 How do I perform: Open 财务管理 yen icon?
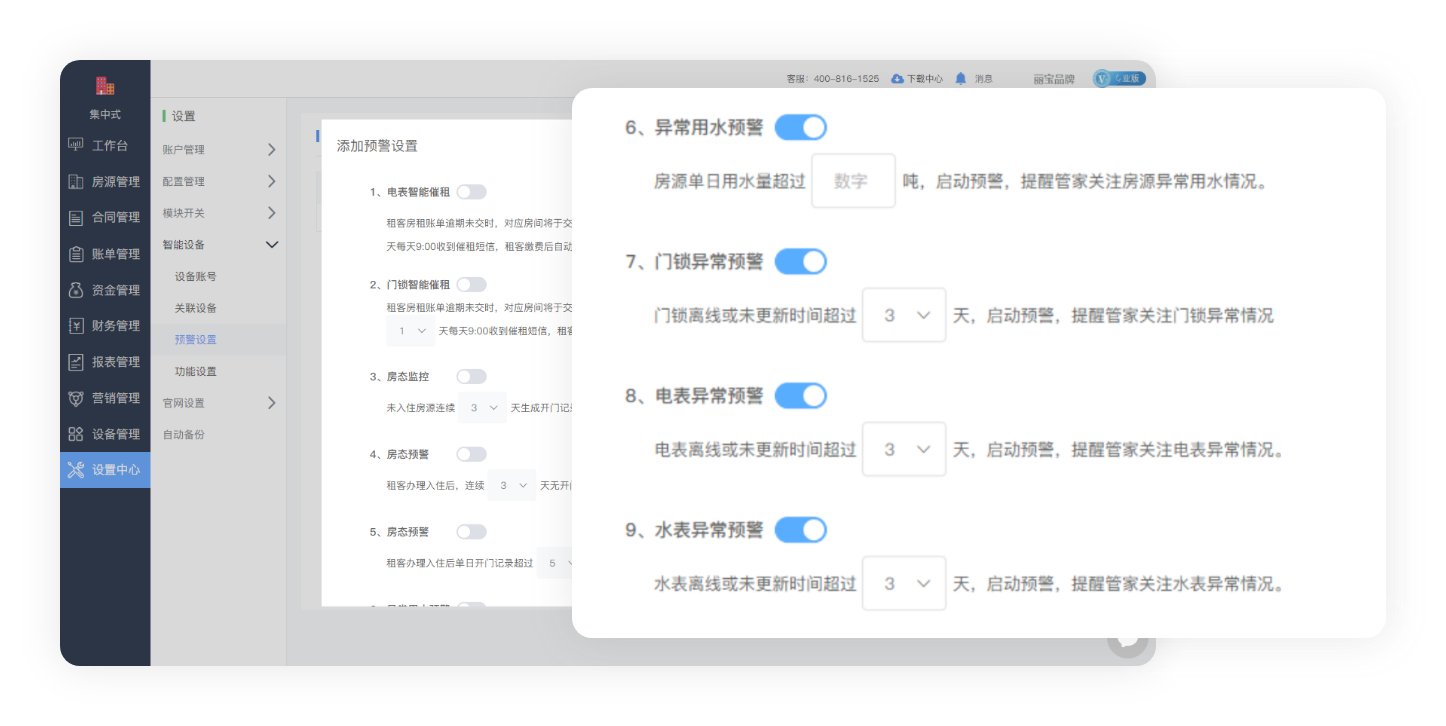tap(76, 326)
